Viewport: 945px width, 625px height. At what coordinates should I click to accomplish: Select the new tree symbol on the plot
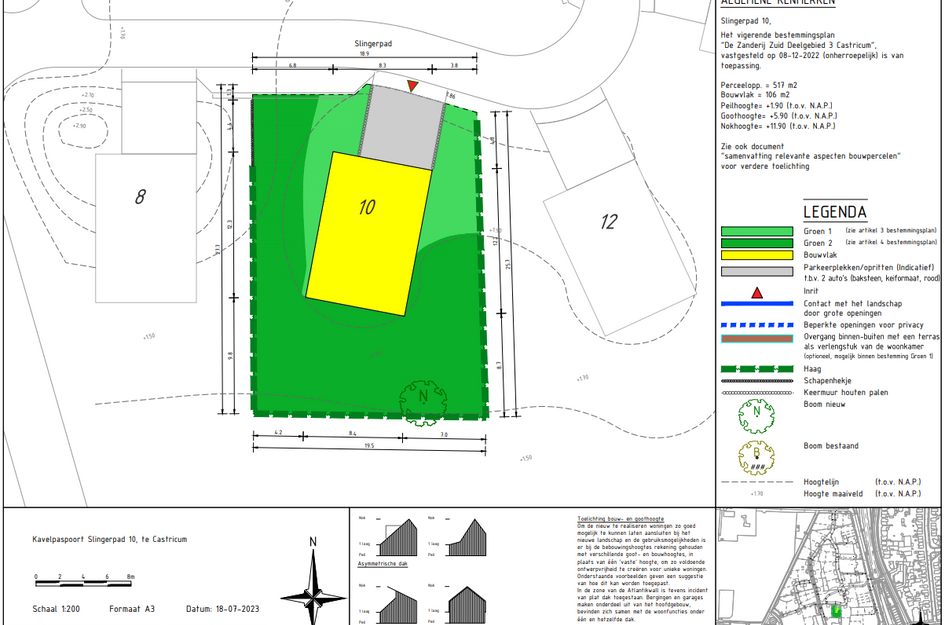pos(423,401)
